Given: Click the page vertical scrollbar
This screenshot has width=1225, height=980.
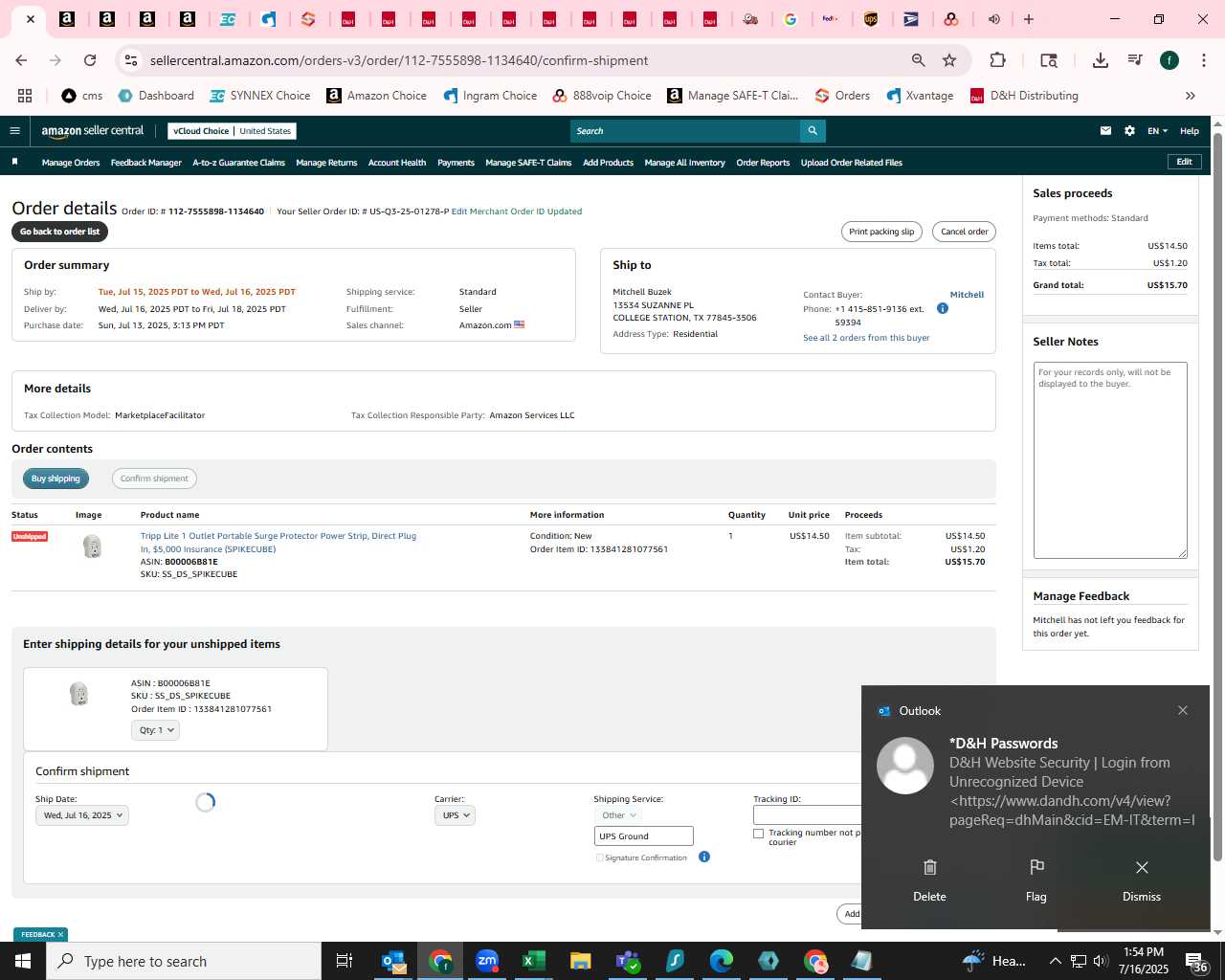Looking at the screenshot, I should (x=1217, y=498).
